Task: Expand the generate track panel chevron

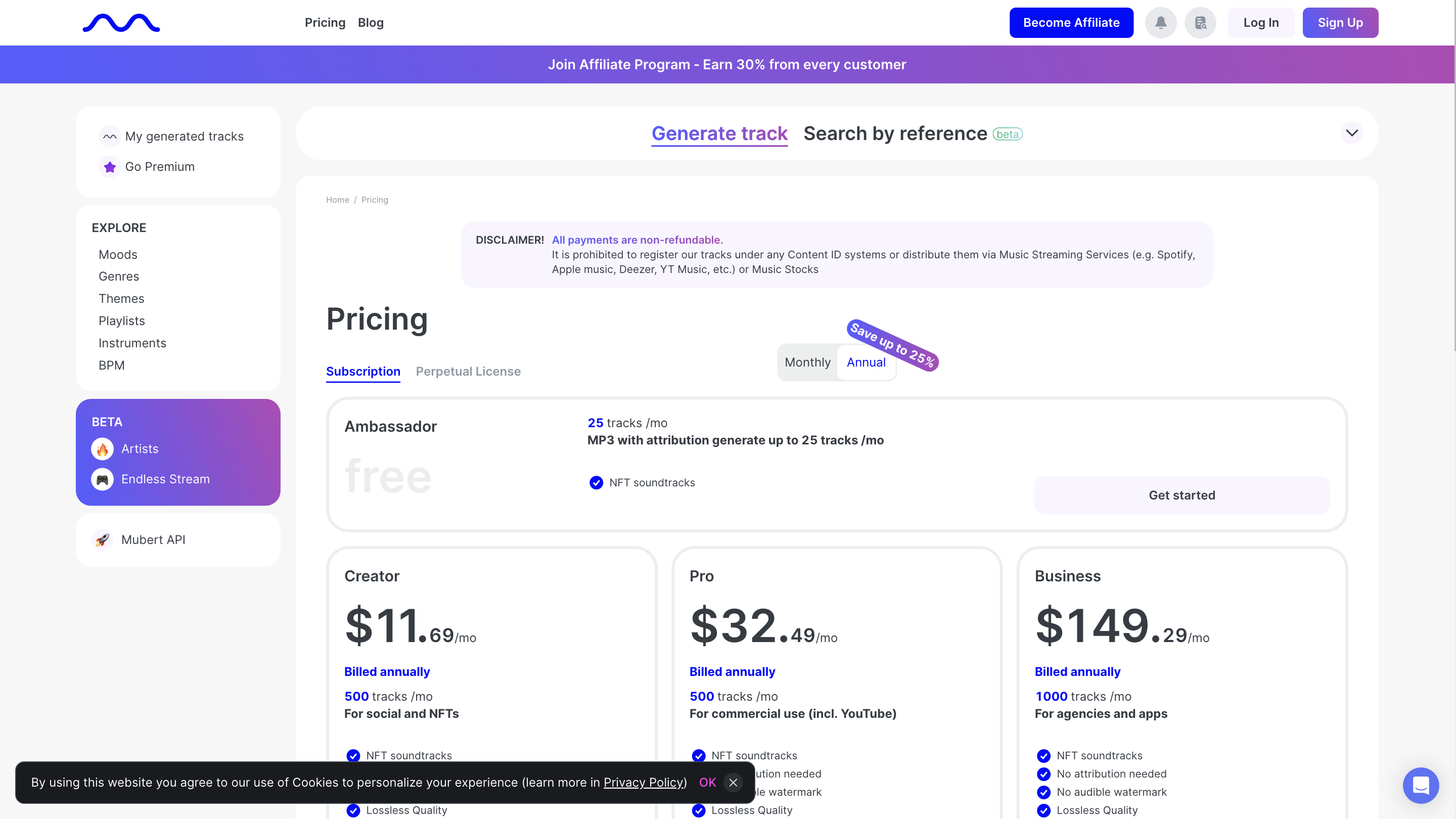Action: click(1351, 133)
